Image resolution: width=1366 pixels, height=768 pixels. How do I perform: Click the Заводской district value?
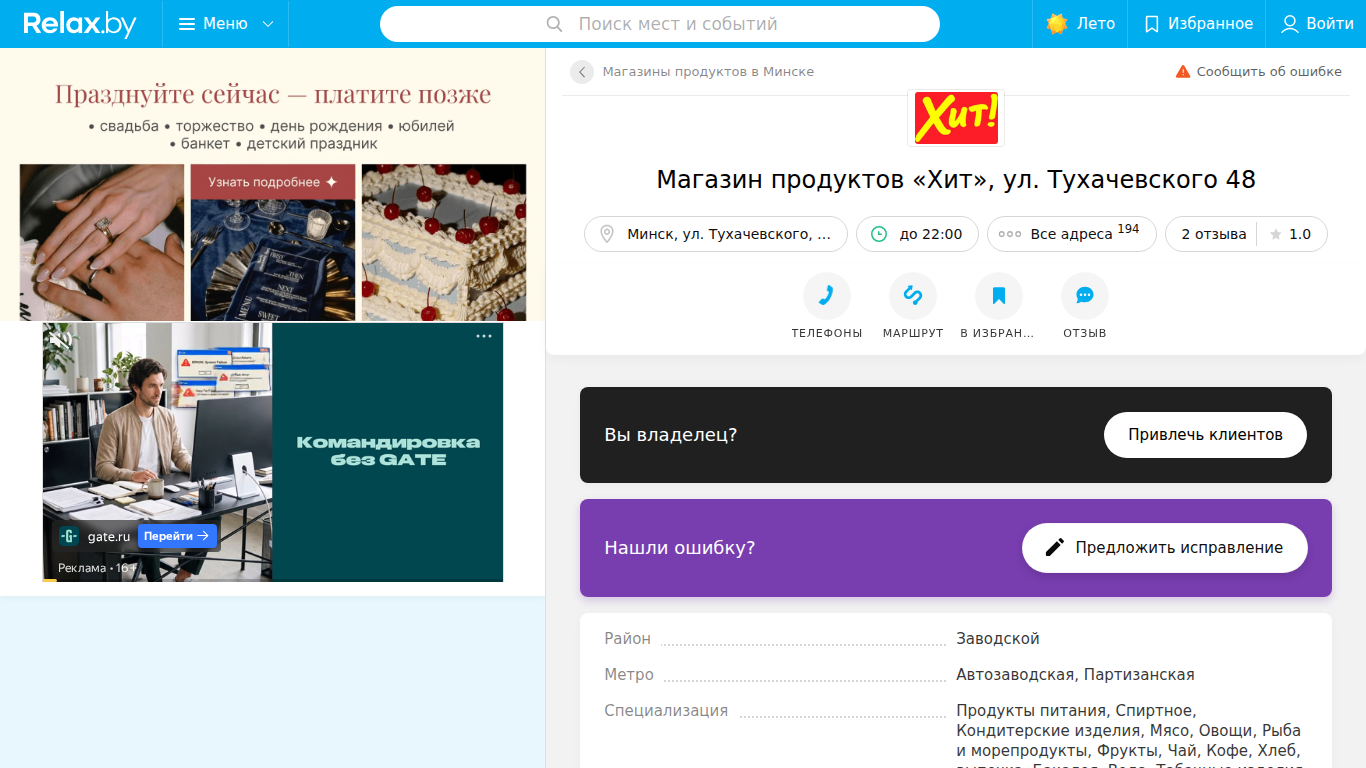[998, 638]
